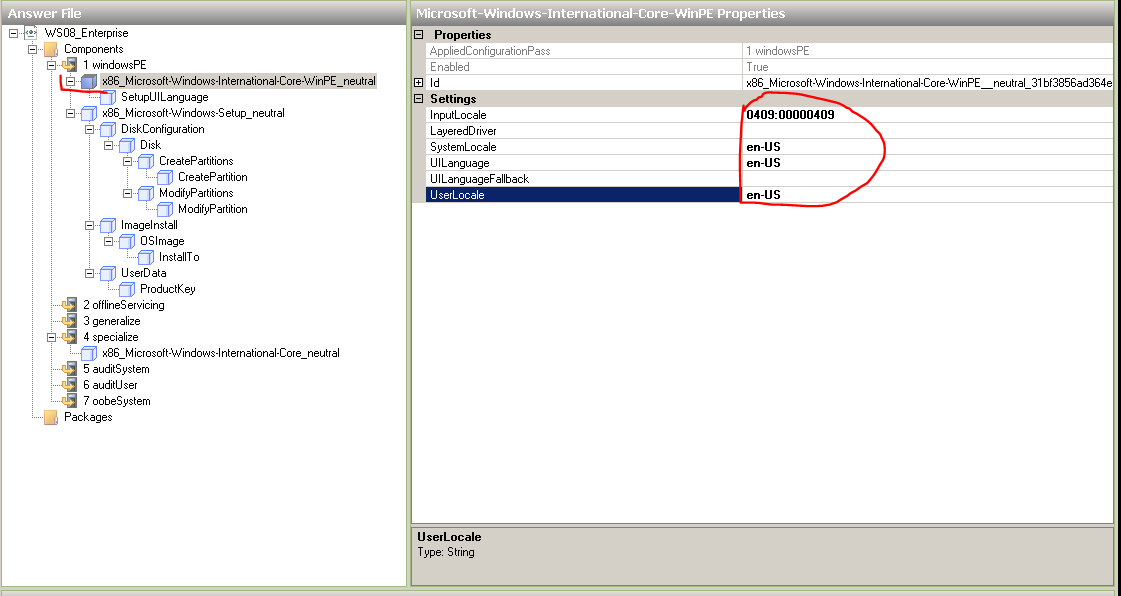Collapse the International-Core-WinPE_neutral component
The image size is (1121, 596).
[70, 81]
